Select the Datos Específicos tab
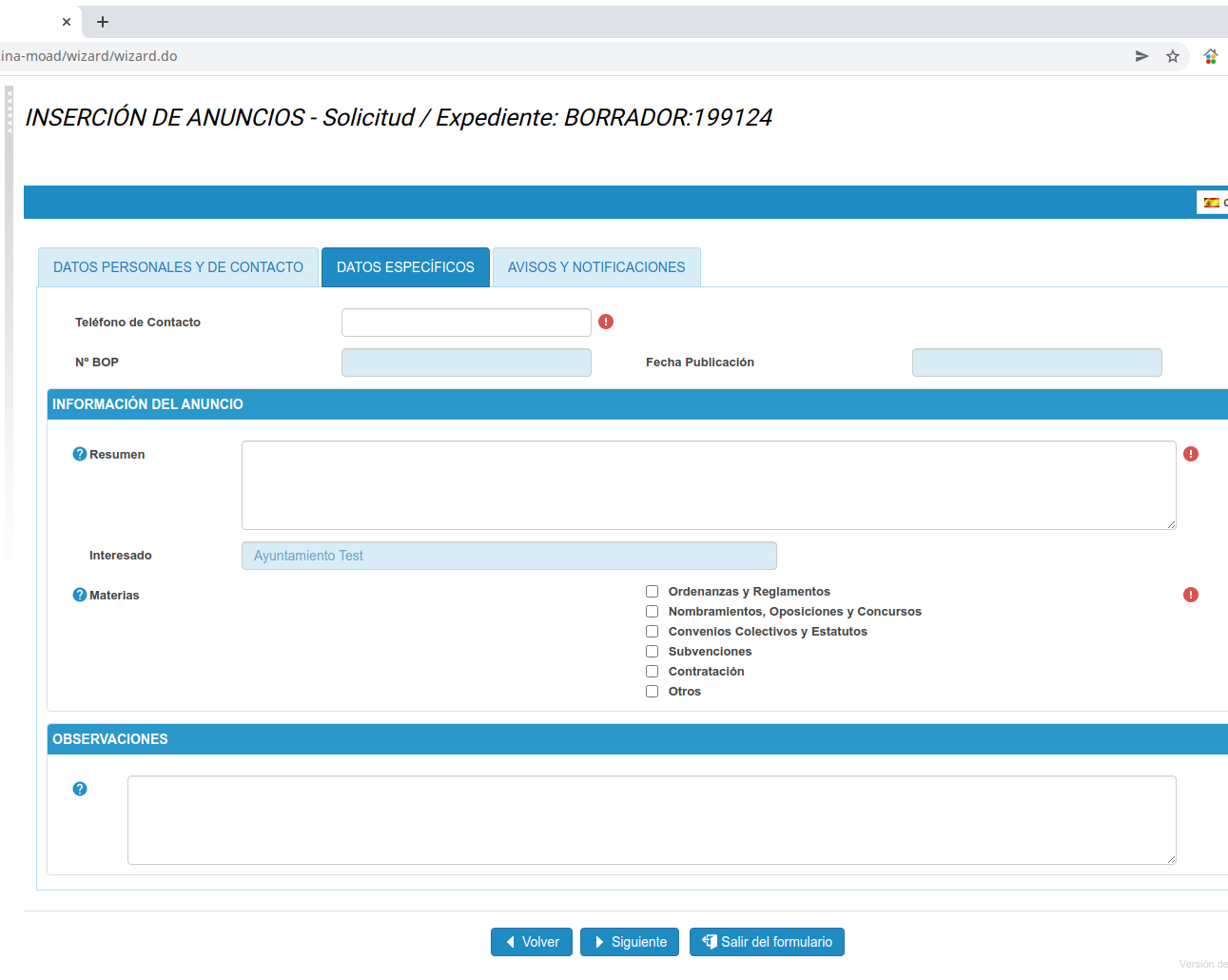The image size is (1228, 980). 405,267
